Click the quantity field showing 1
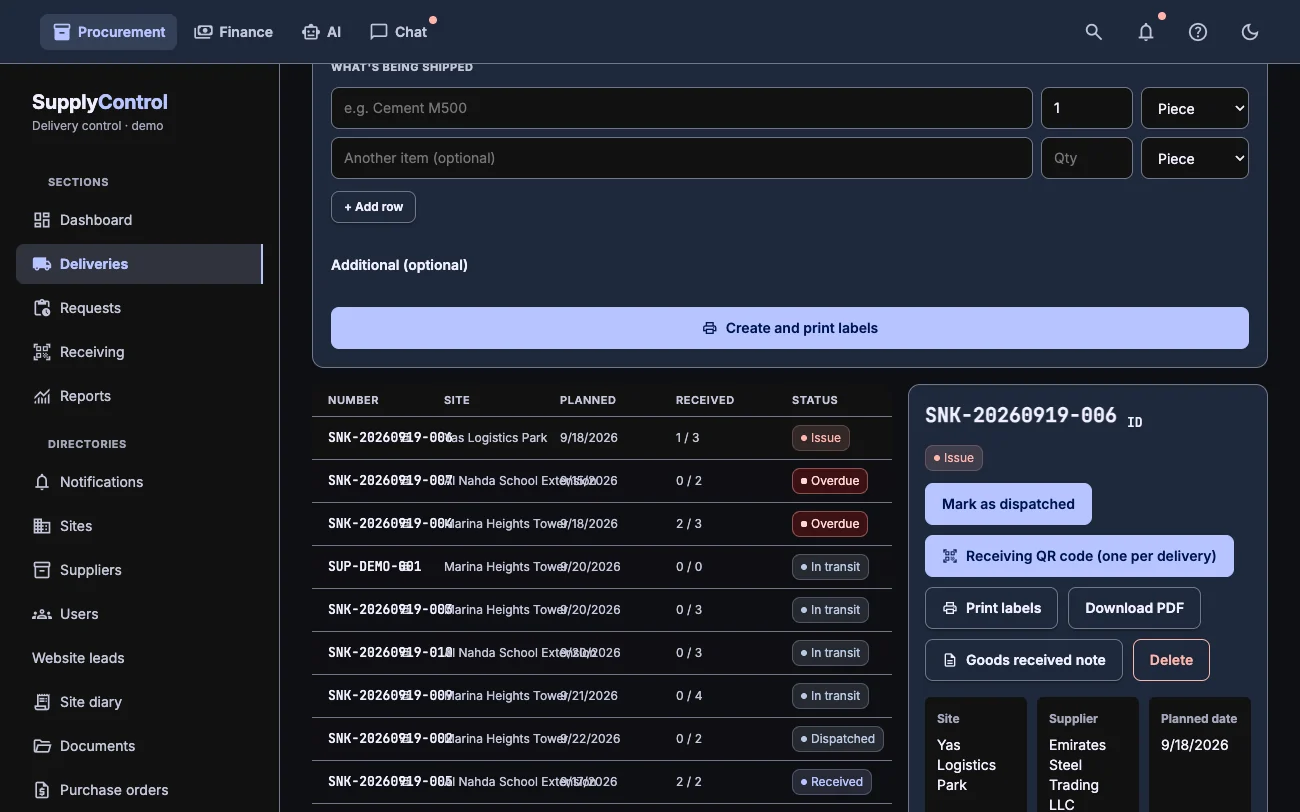The height and width of the screenshot is (812, 1300). 1087,108
